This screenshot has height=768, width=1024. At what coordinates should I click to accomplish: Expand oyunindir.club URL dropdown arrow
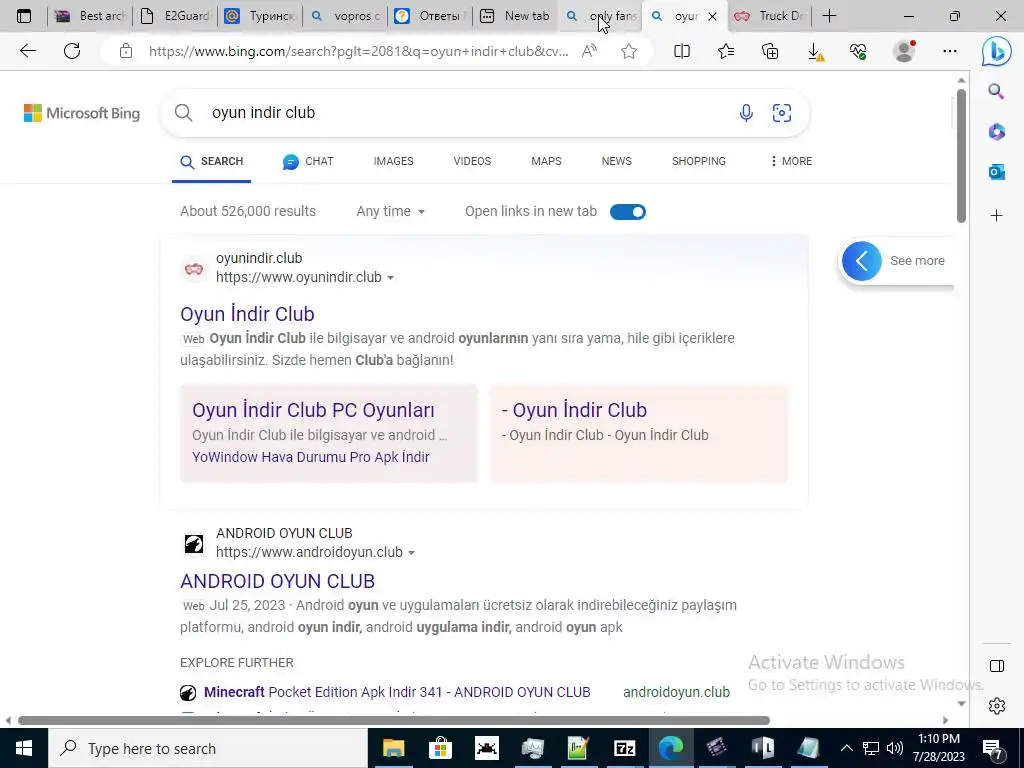pos(391,278)
